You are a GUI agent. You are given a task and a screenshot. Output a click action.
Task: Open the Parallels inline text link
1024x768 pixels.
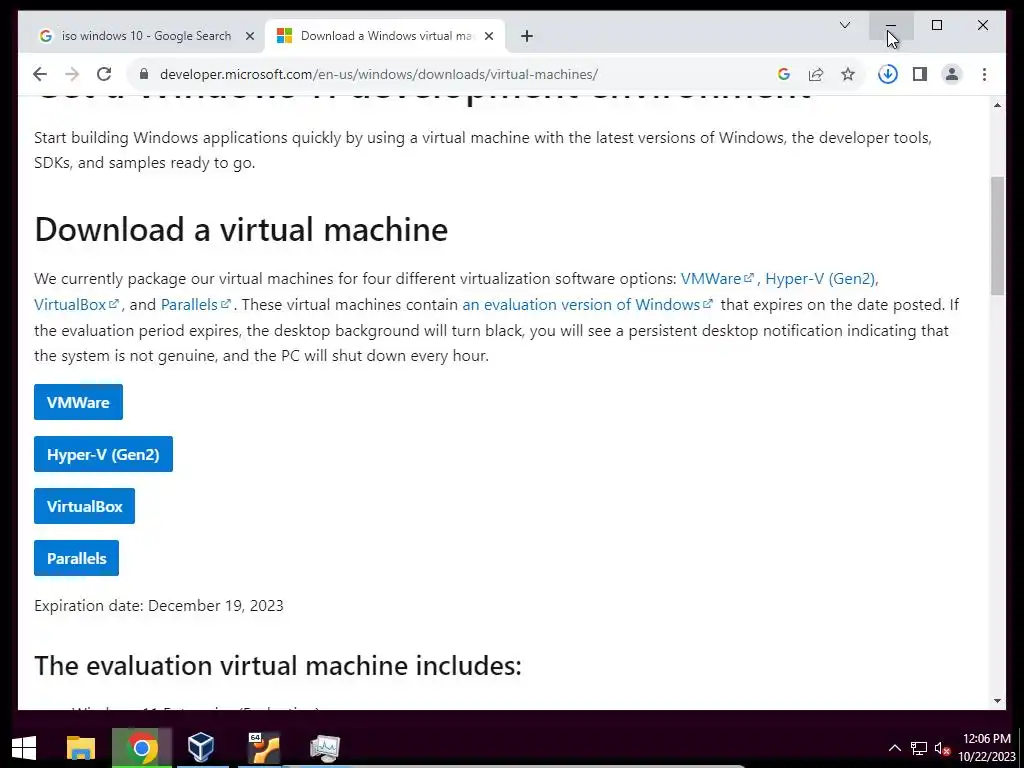click(x=195, y=305)
